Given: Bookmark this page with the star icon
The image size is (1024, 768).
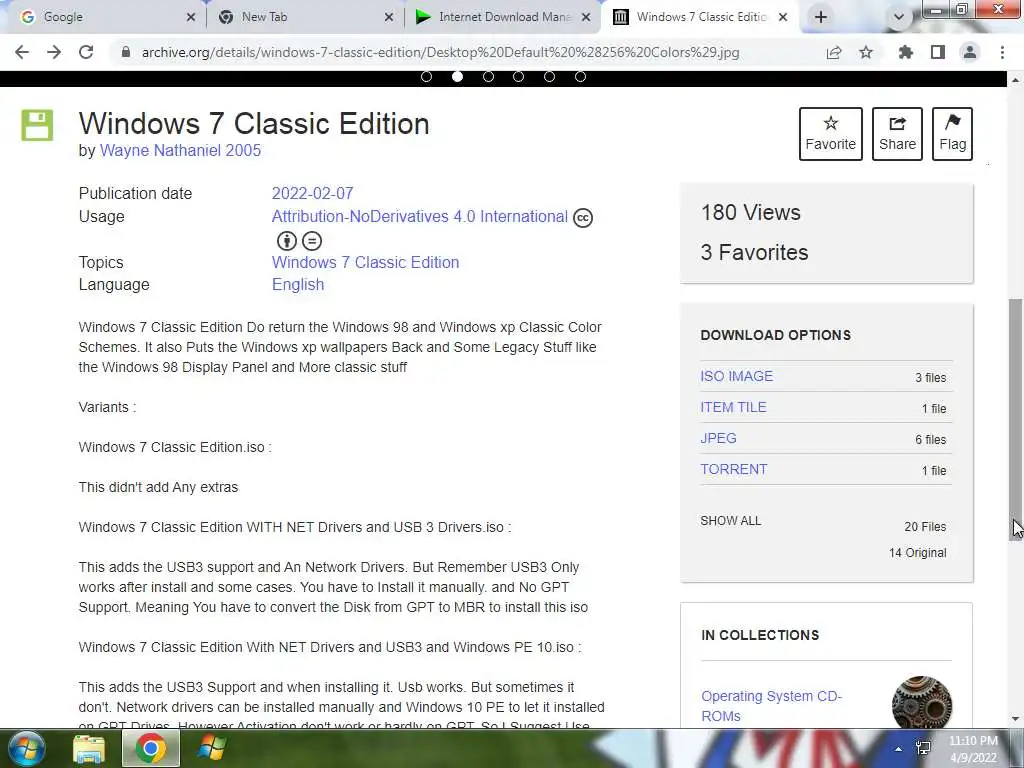Looking at the screenshot, I should pos(866,52).
